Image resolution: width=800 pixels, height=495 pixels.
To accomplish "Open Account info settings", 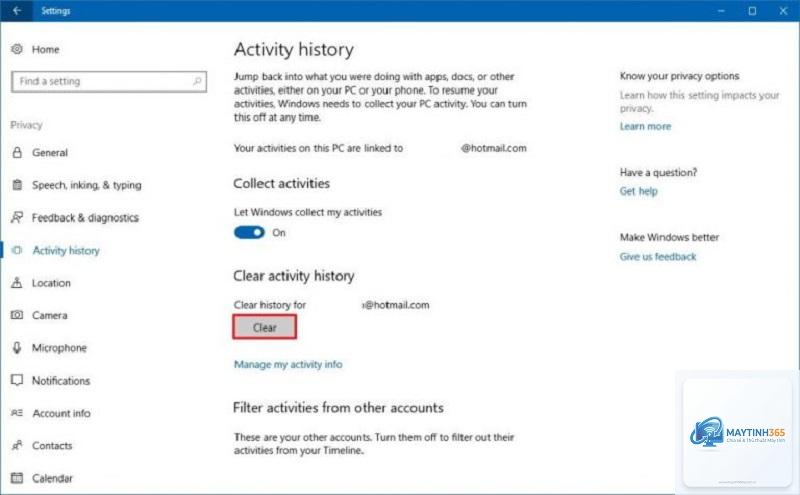I will click(61, 413).
